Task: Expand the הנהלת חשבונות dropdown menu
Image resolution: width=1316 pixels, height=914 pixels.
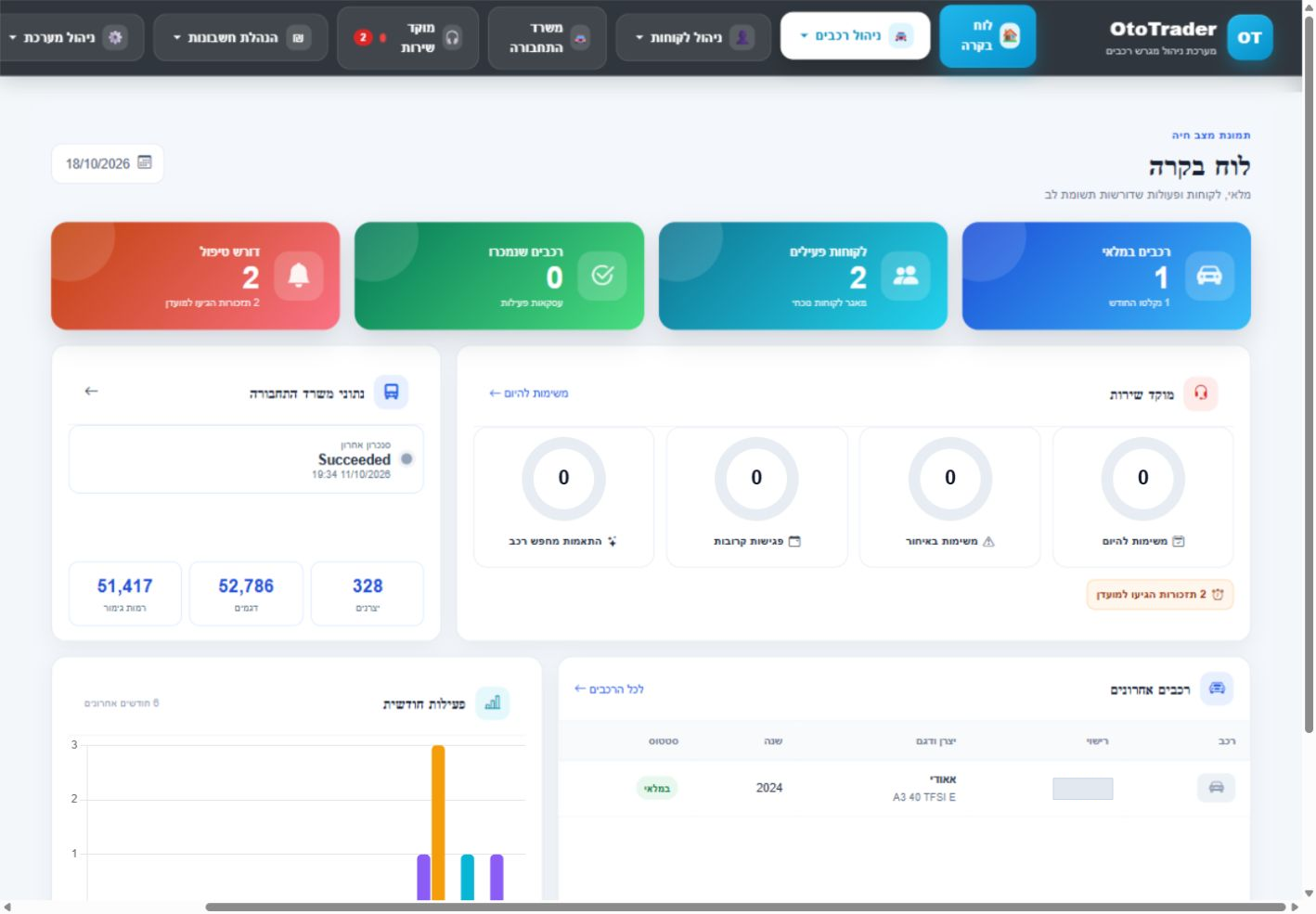Action: point(240,37)
